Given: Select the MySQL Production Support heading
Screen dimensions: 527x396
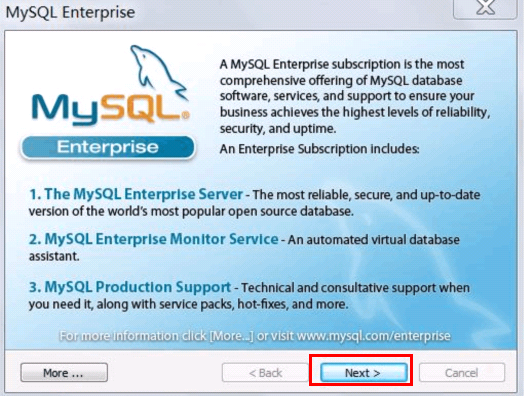Looking at the screenshot, I should click(x=130, y=287).
